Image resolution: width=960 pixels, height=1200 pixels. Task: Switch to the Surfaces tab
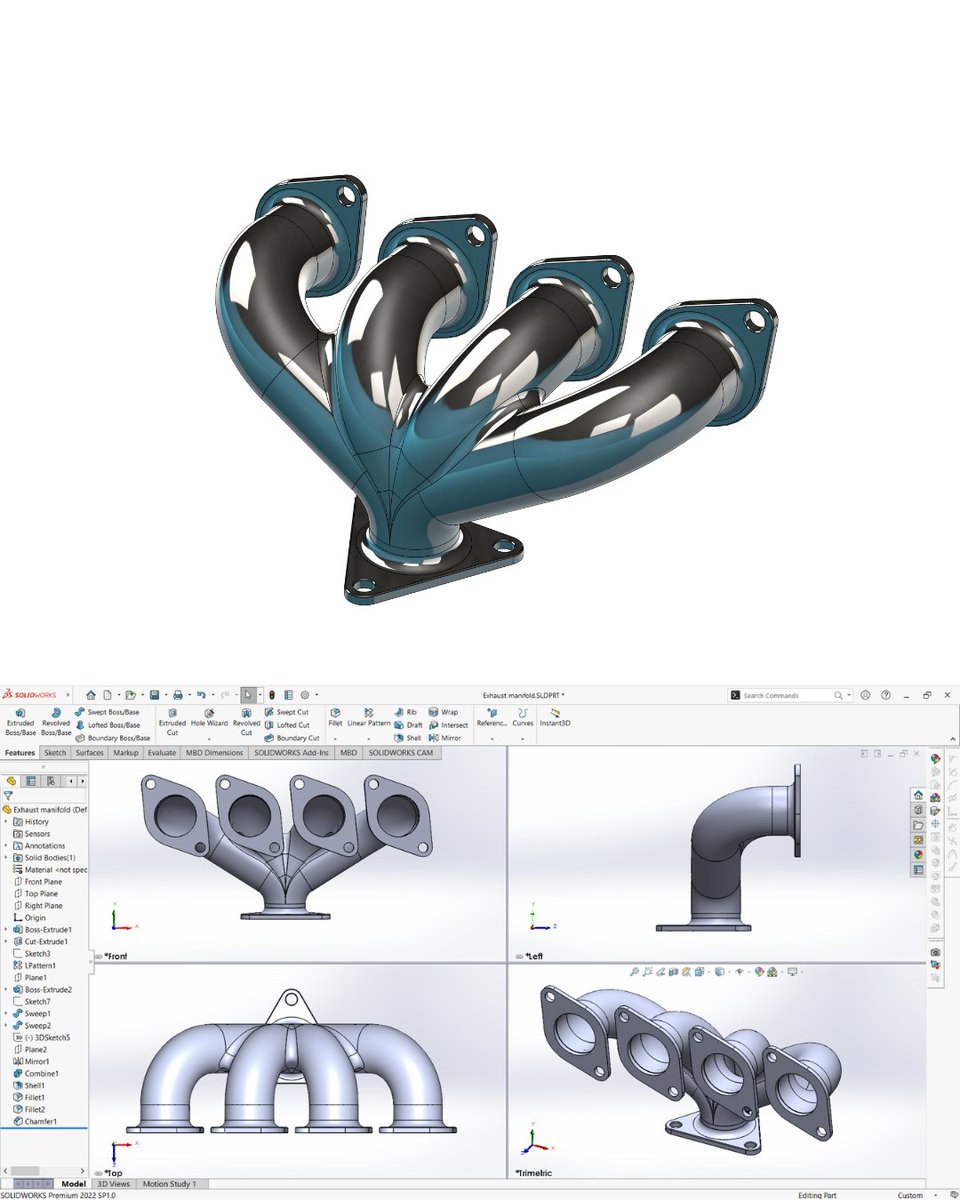pyautogui.click(x=88, y=752)
